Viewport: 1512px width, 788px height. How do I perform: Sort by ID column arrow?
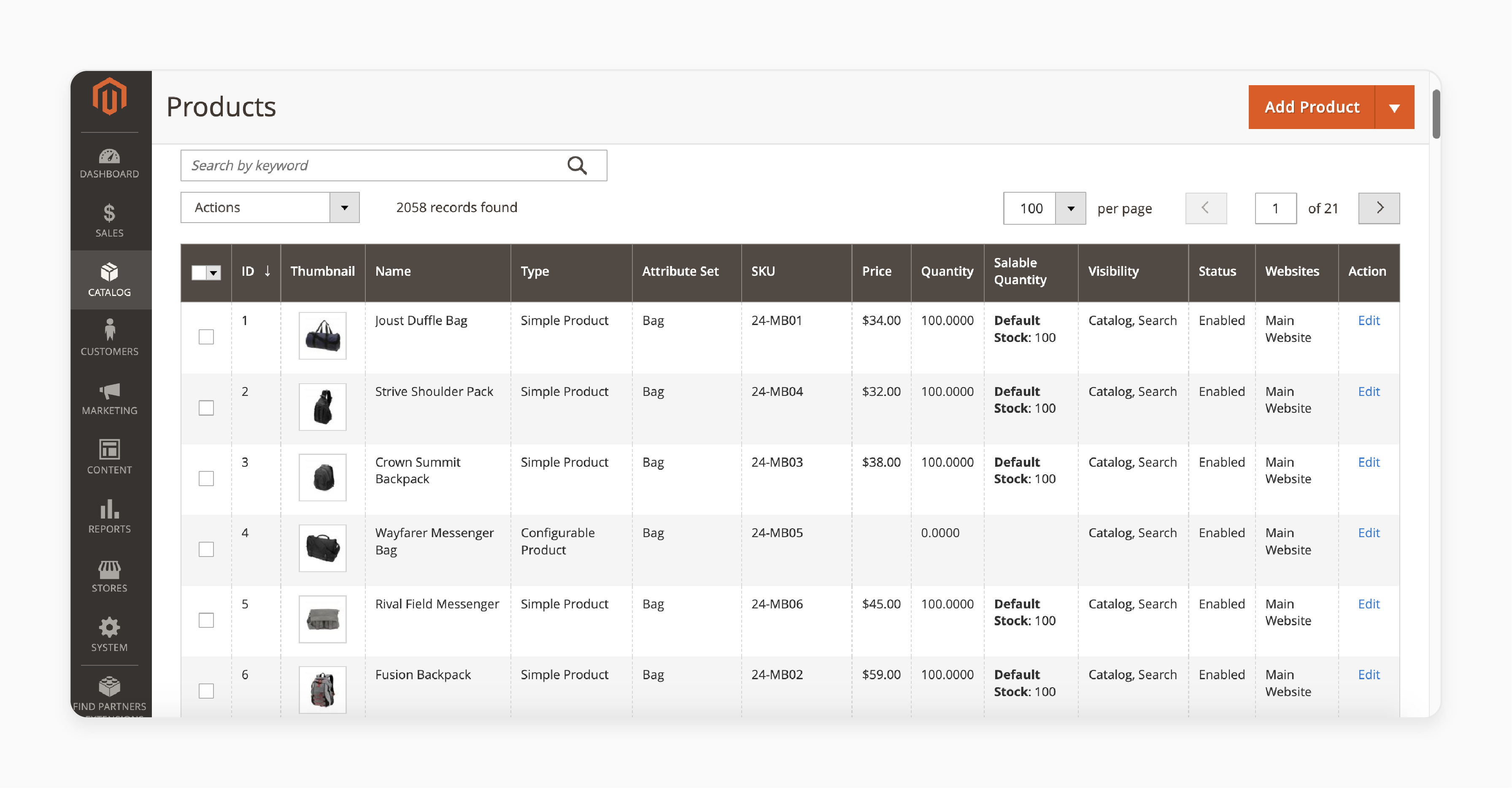point(267,271)
